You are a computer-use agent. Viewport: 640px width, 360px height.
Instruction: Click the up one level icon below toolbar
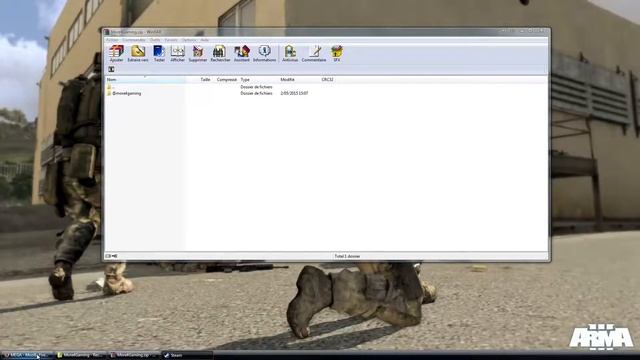pos(111,69)
